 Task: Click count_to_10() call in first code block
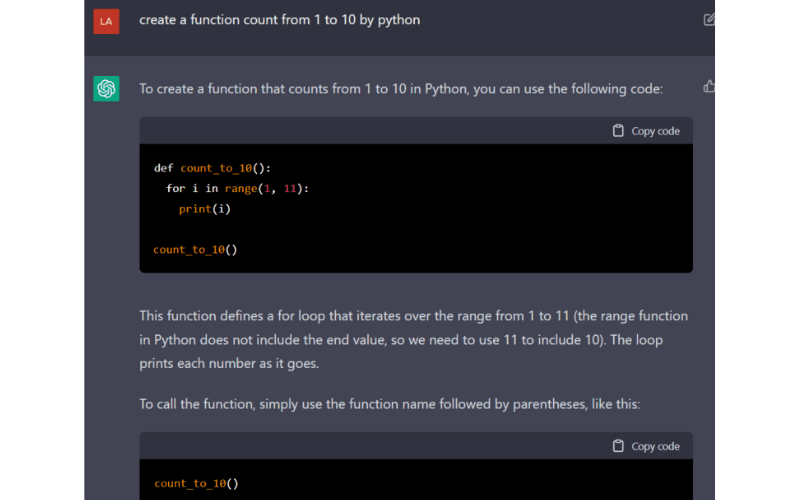click(x=195, y=249)
